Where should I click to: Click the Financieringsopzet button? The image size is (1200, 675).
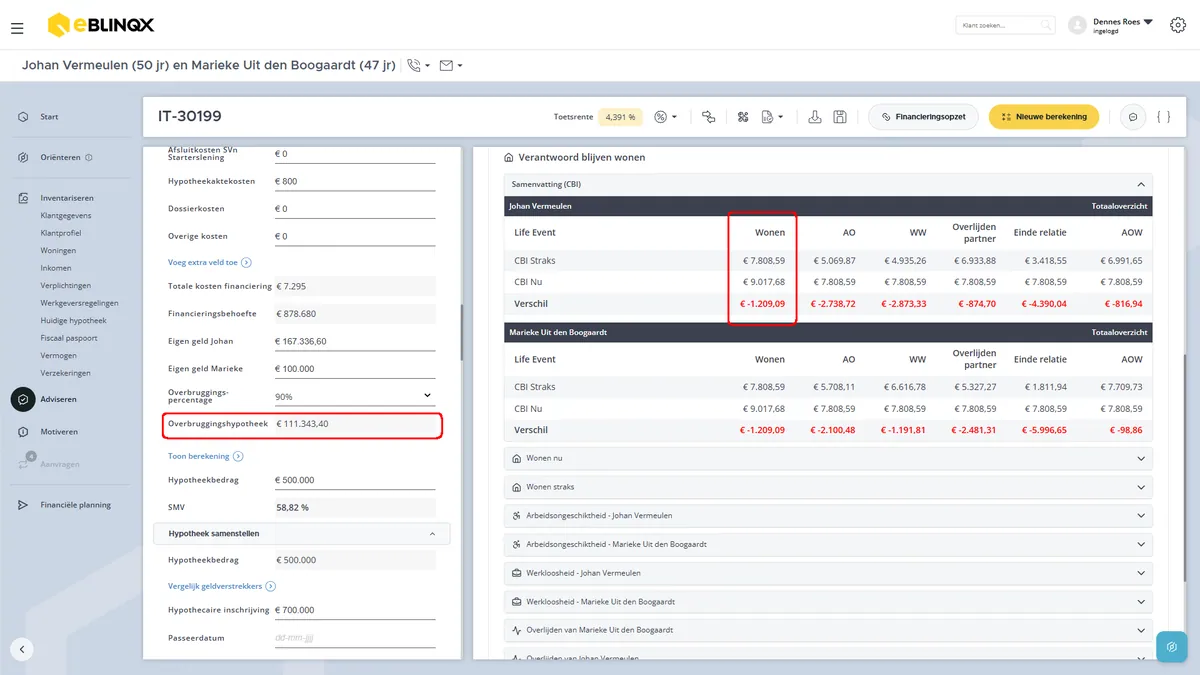pos(923,117)
